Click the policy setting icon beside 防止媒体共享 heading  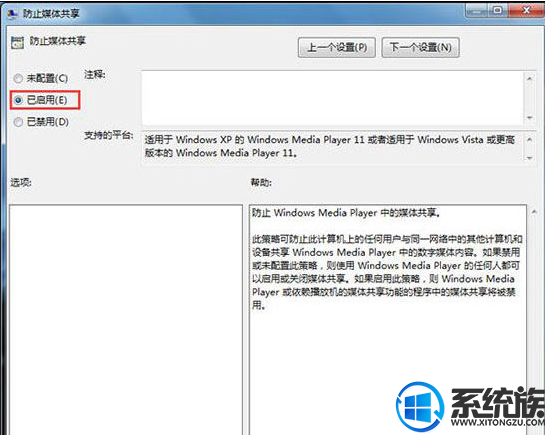[x=17, y=43]
